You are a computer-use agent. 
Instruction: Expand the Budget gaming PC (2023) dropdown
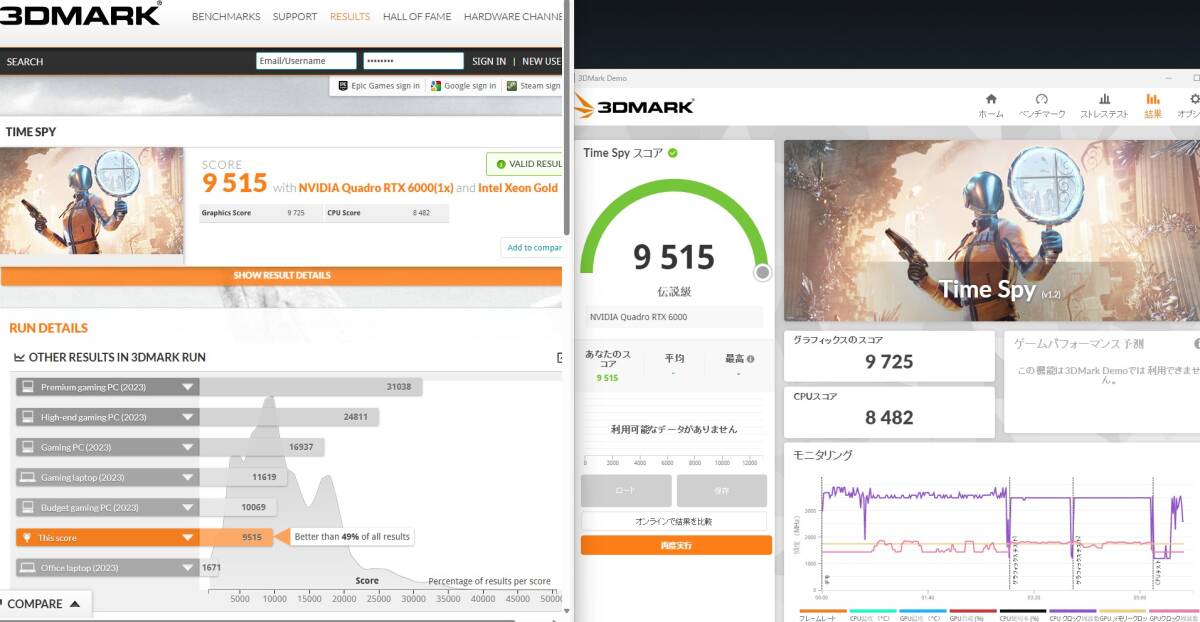(187, 507)
